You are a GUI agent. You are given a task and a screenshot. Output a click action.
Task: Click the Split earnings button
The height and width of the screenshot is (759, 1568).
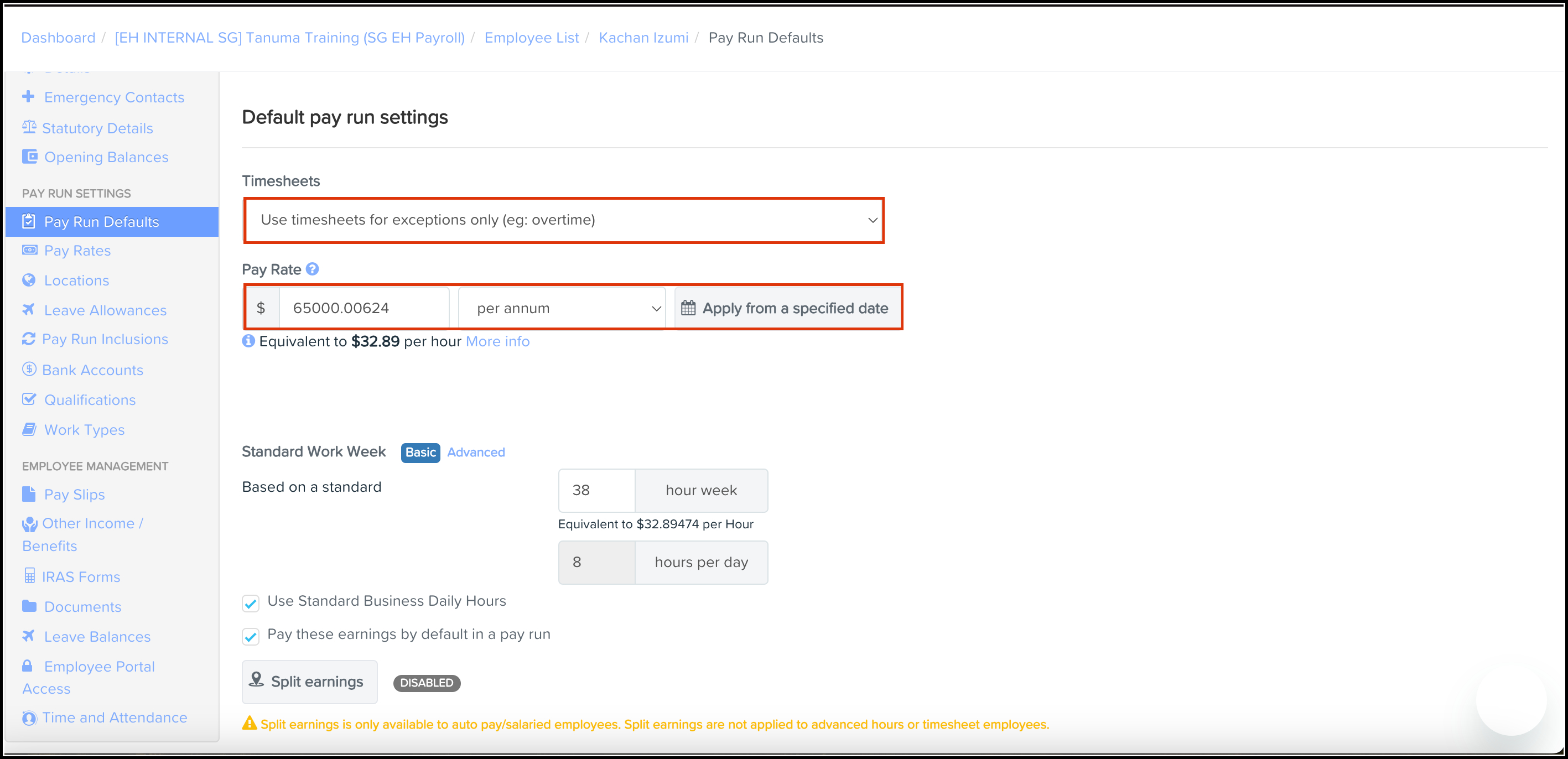click(309, 682)
